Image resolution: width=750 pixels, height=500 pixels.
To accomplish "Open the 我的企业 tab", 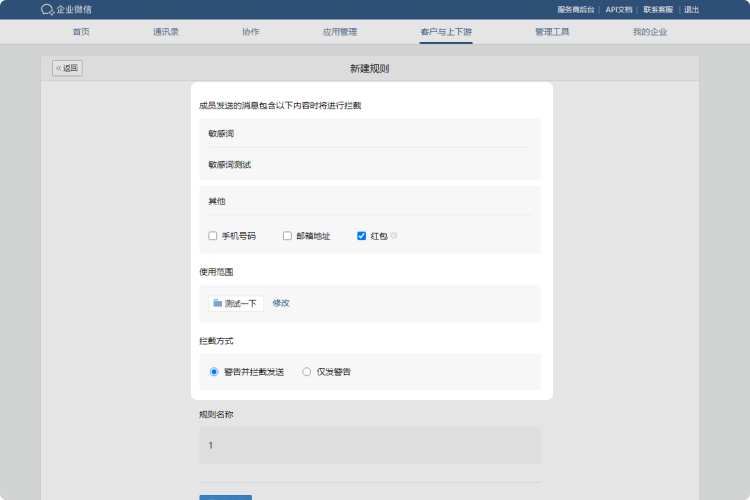I will (x=649, y=32).
